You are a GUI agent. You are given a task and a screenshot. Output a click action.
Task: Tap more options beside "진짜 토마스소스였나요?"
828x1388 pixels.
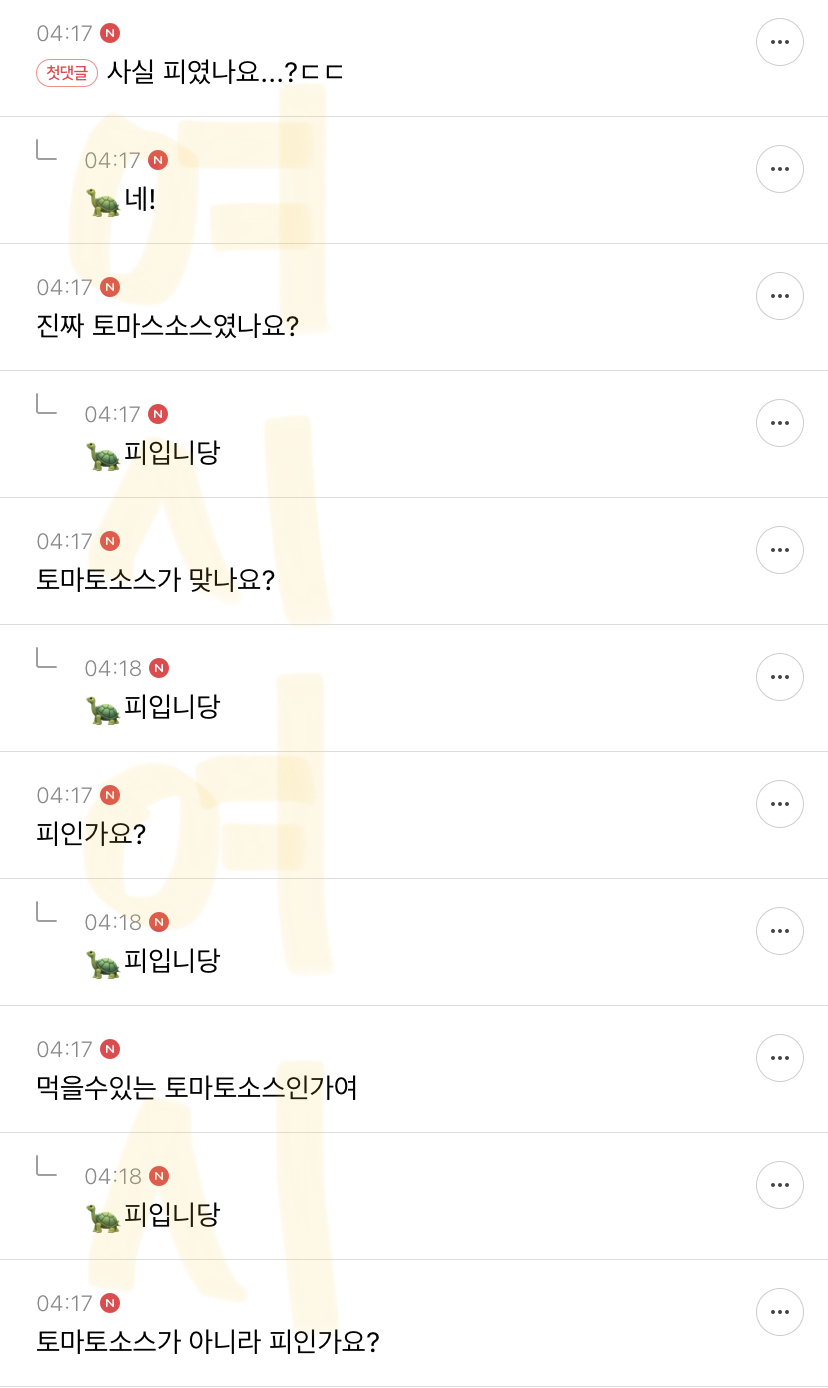click(780, 296)
